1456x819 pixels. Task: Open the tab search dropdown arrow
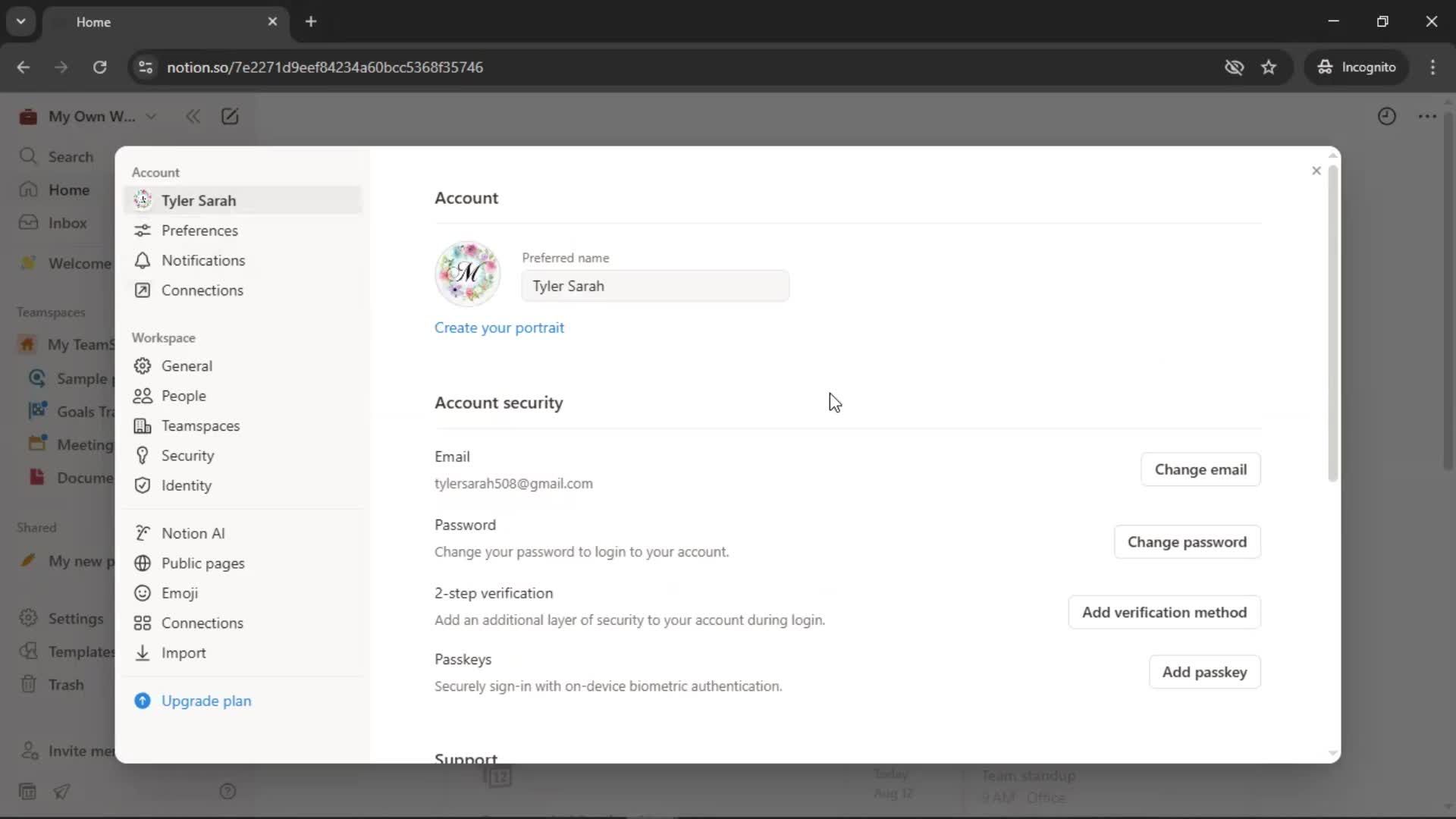tap(21, 21)
